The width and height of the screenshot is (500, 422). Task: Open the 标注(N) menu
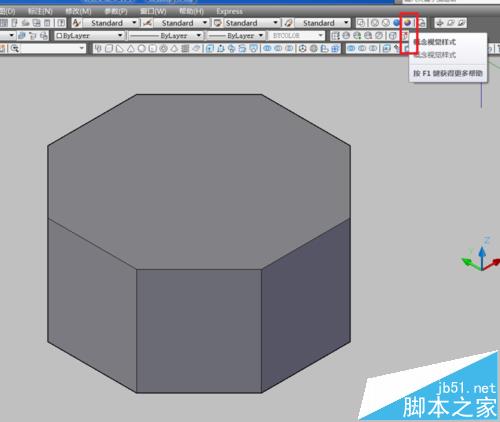[40, 11]
